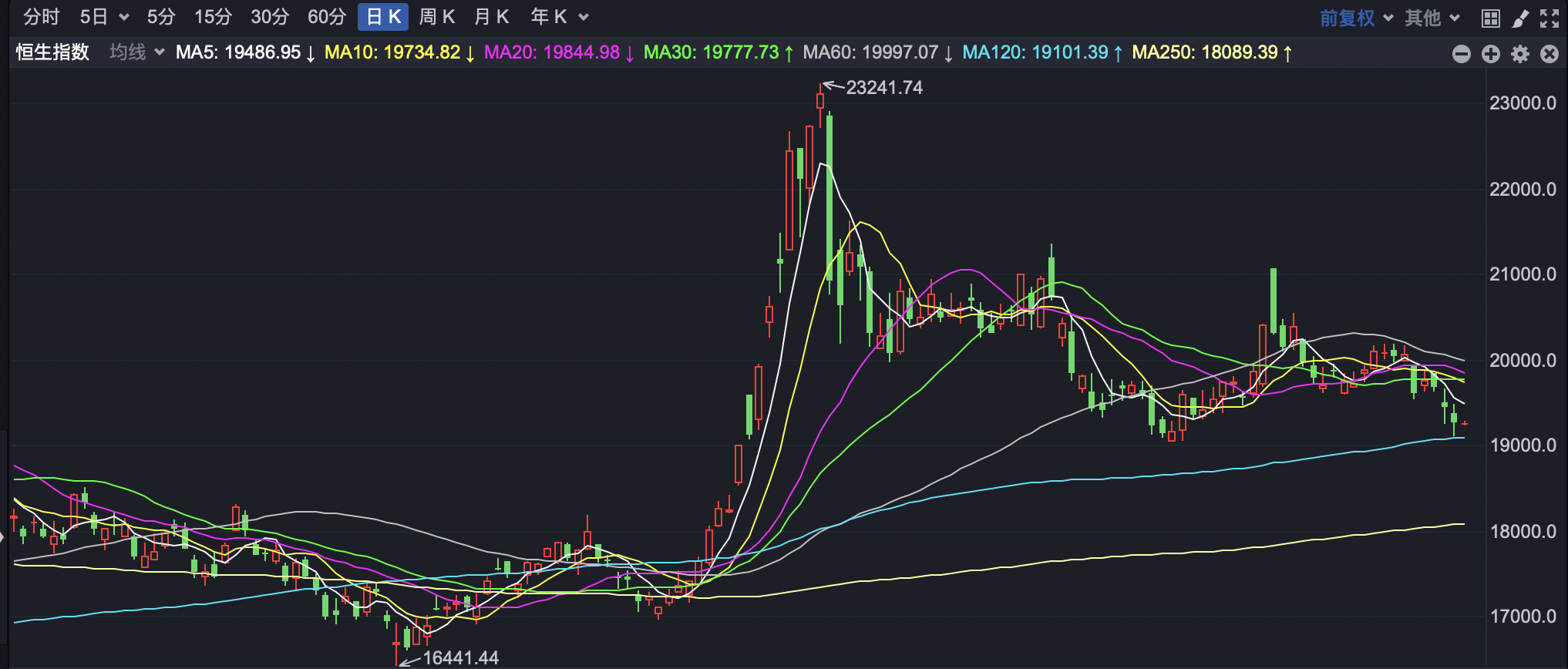1568x669 pixels.
Task: Click the minus icon on indicator bar
Action: point(1462,53)
